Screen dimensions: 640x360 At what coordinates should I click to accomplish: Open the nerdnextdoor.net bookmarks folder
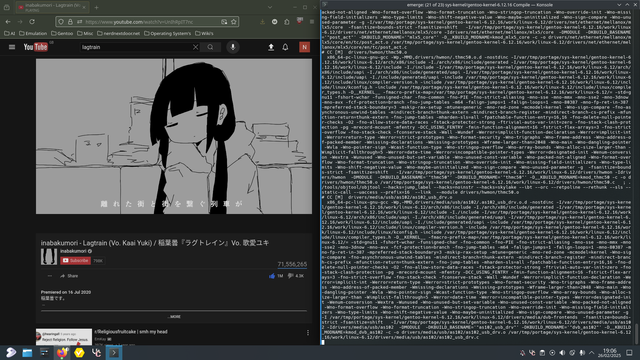[x=118, y=33]
